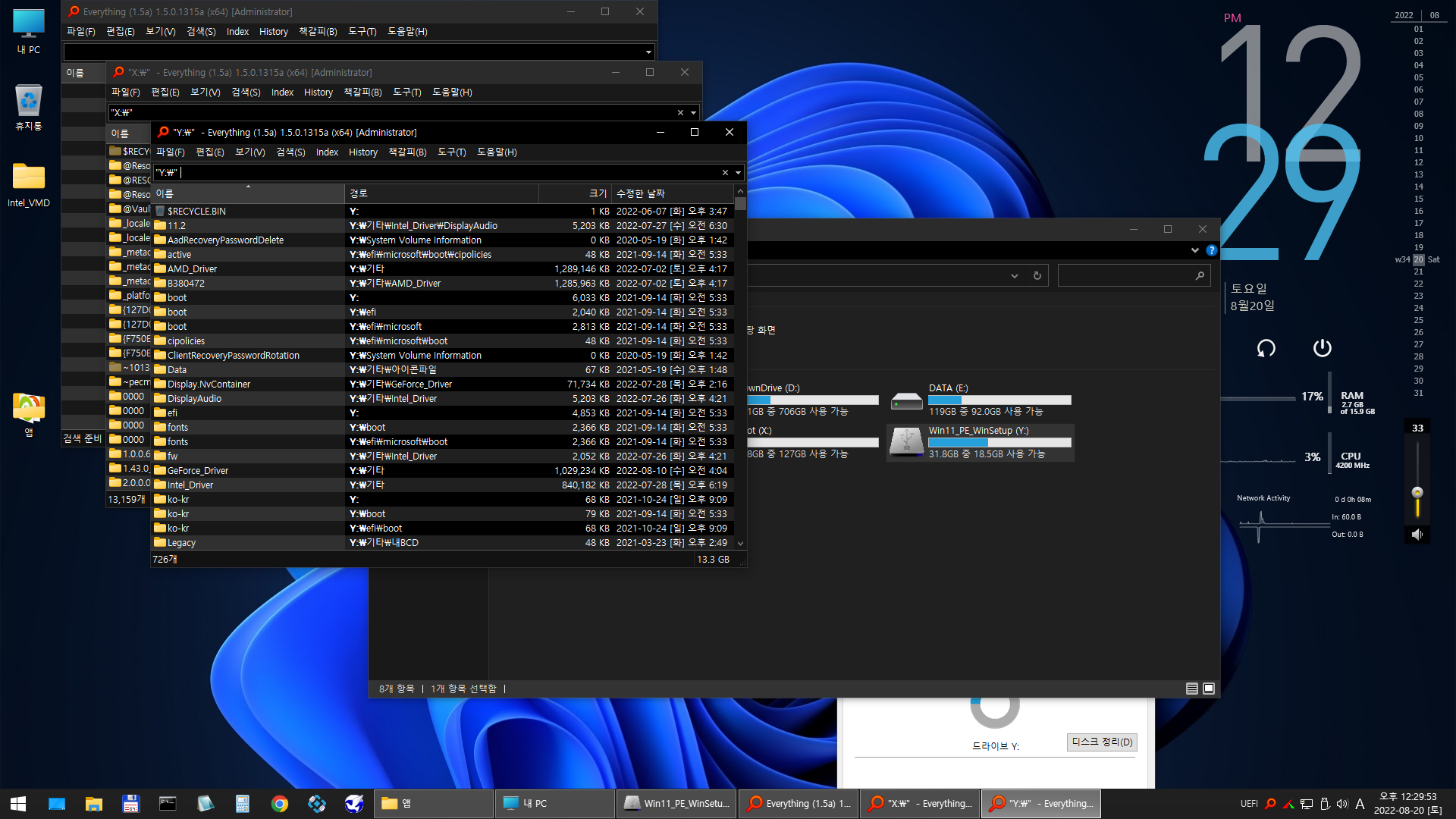
Task: Sort results by 수정한 날짜 column header
Action: tap(673, 193)
